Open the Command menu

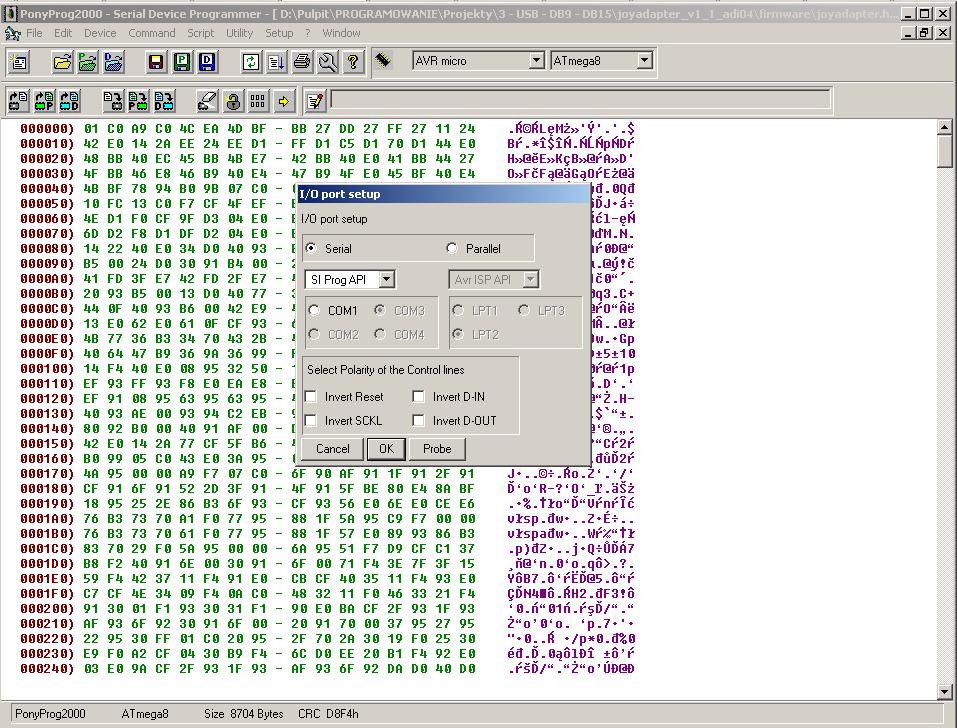click(152, 33)
